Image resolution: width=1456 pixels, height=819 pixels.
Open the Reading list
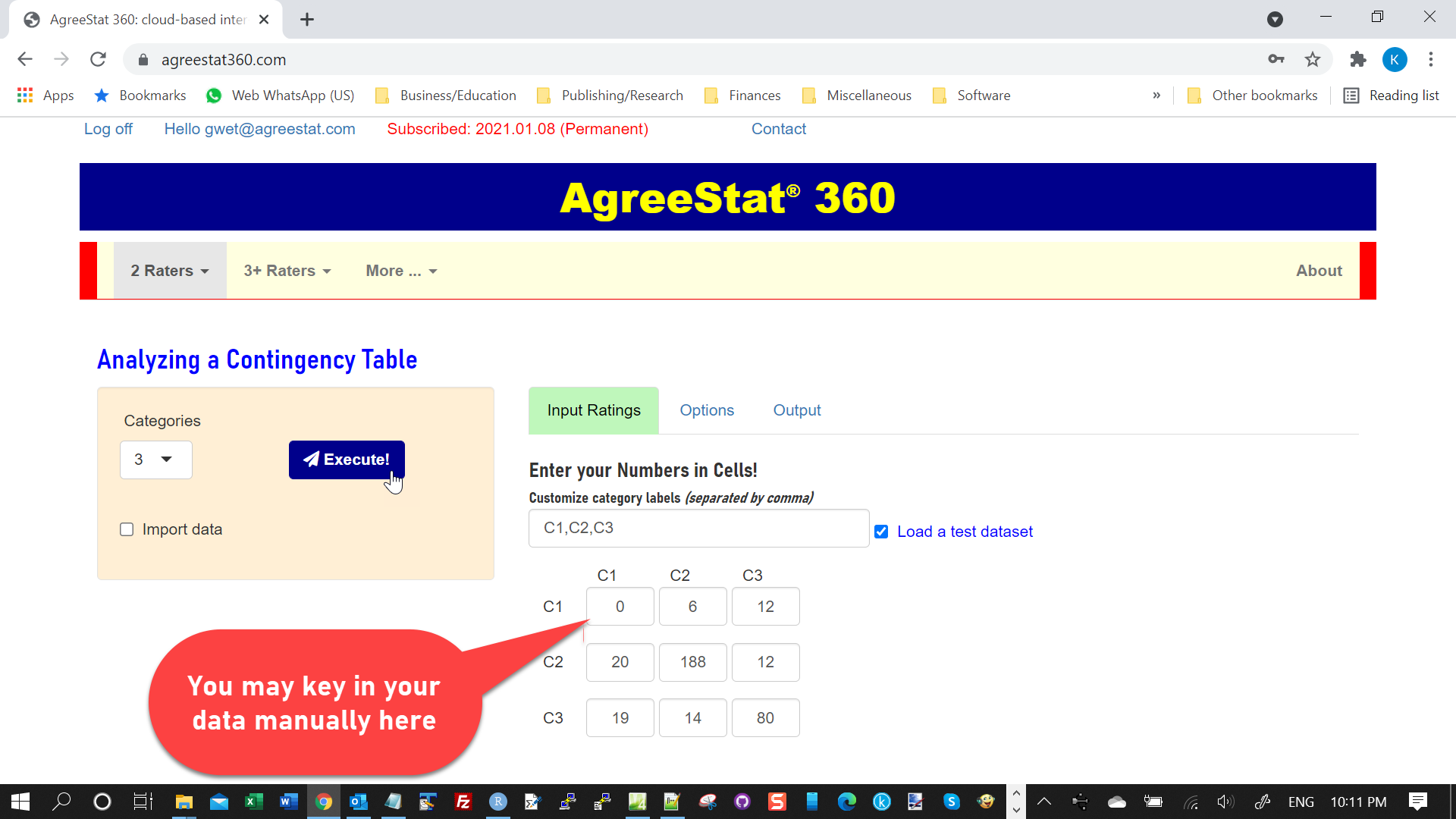click(x=1392, y=96)
